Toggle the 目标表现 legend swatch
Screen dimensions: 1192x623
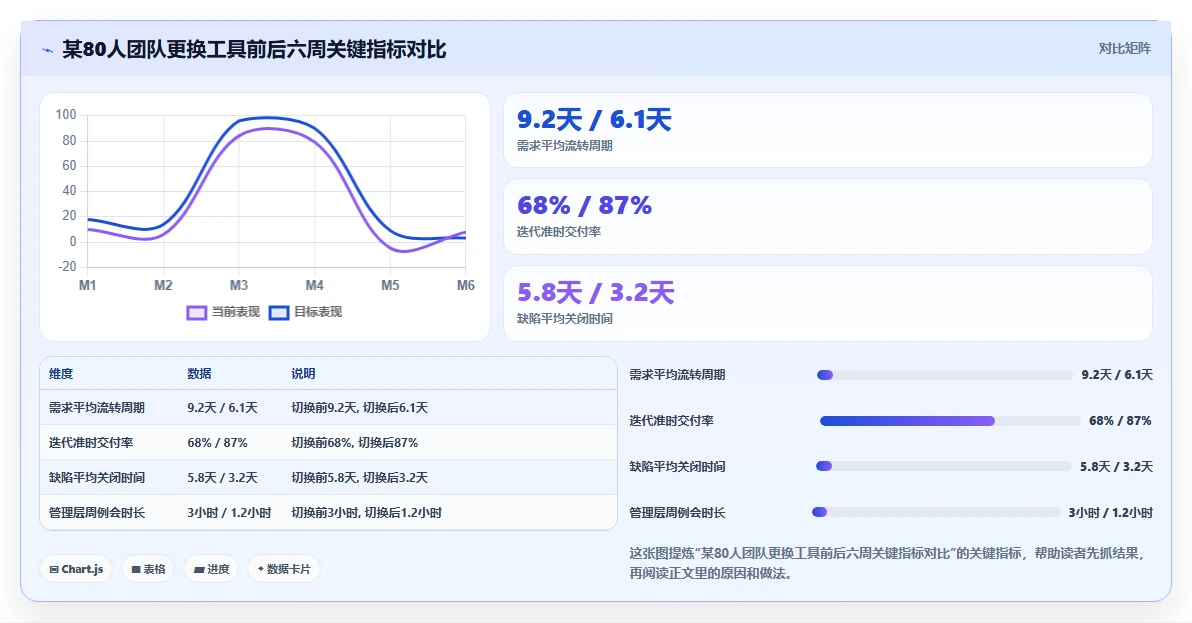(x=279, y=312)
